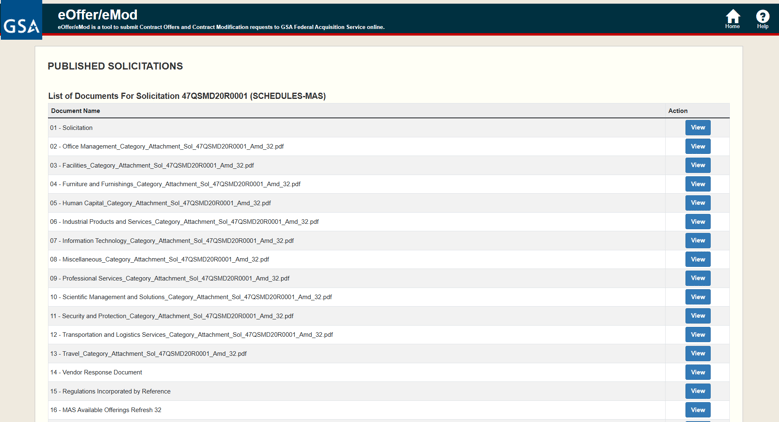Select text '16 - MAS Available Offerings Refresh 32'
The image size is (779, 422).
[x=105, y=410]
